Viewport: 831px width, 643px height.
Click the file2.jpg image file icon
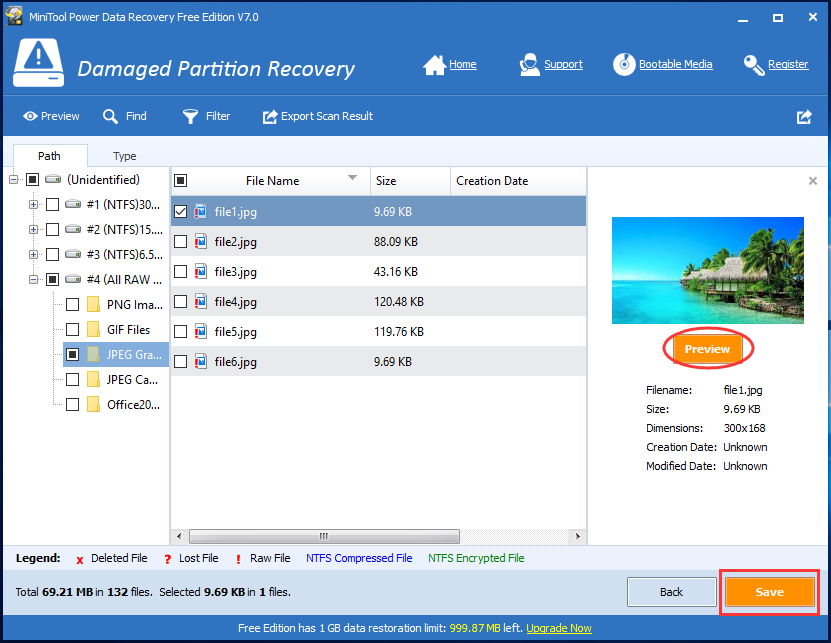point(200,242)
